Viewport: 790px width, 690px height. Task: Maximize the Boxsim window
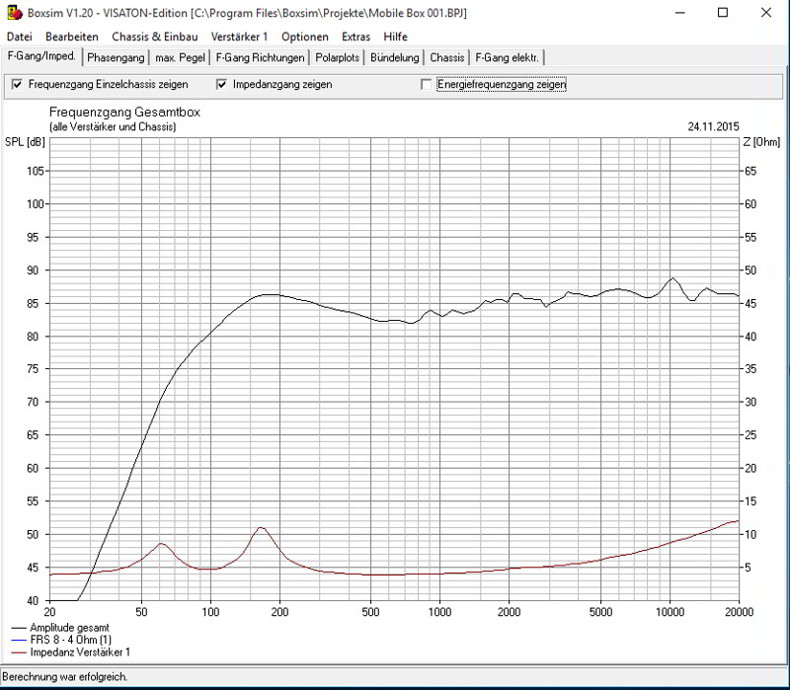[x=723, y=13]
